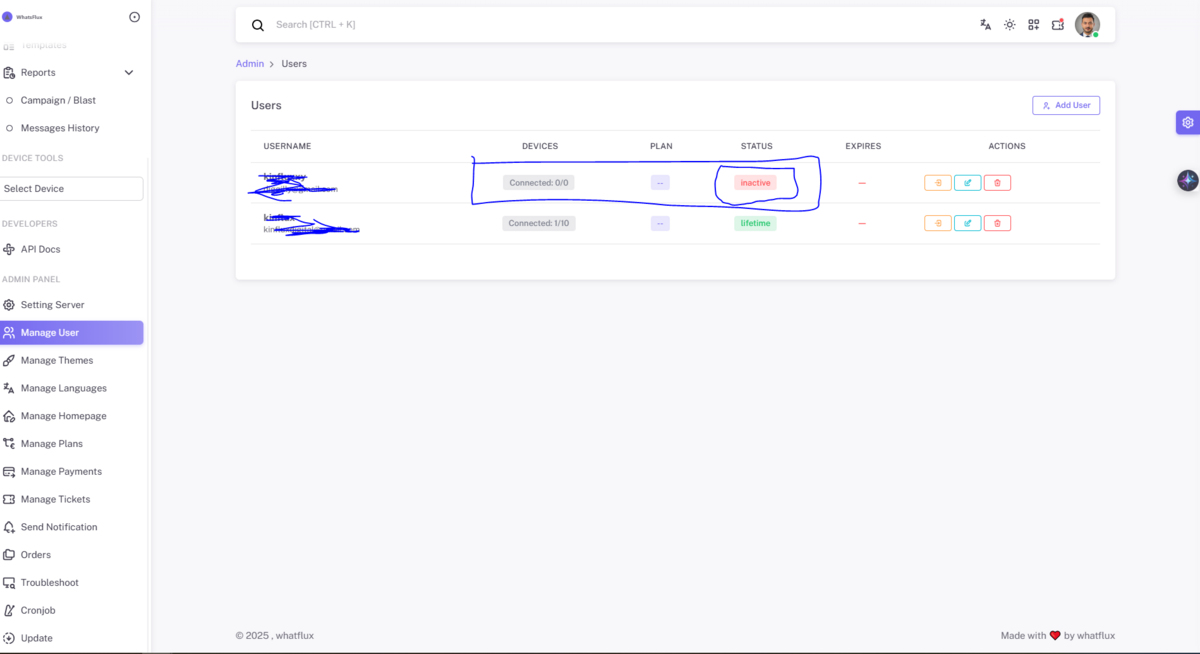Click the Add User button
This screenshot has width=1200, height=654.
[x=1066, y=105]
